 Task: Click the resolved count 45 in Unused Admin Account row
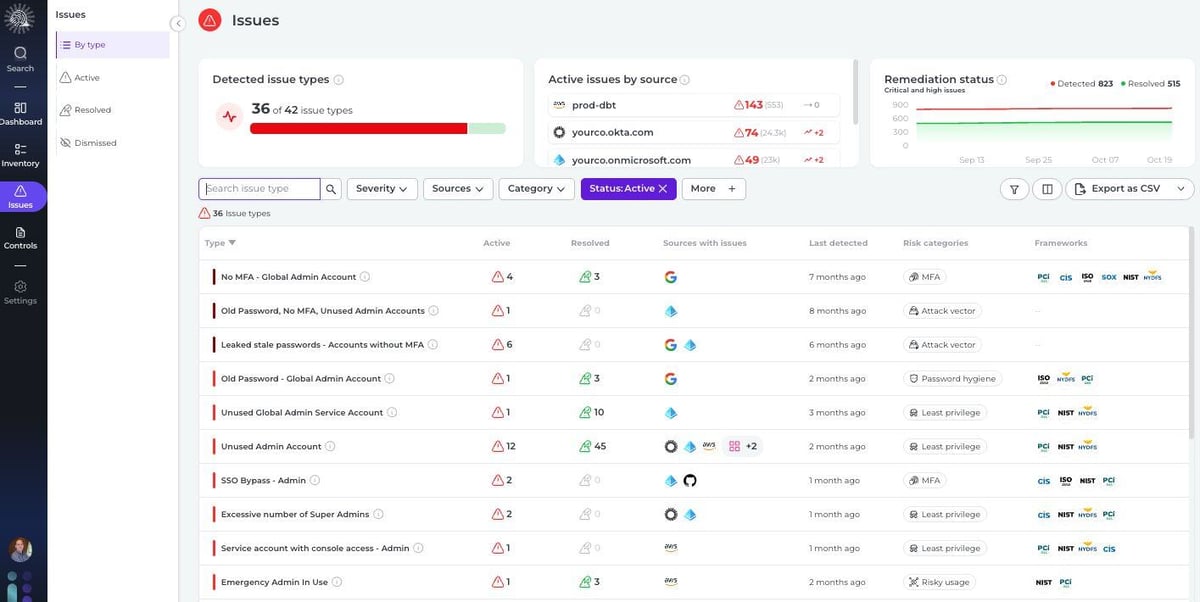coord(593,447)
